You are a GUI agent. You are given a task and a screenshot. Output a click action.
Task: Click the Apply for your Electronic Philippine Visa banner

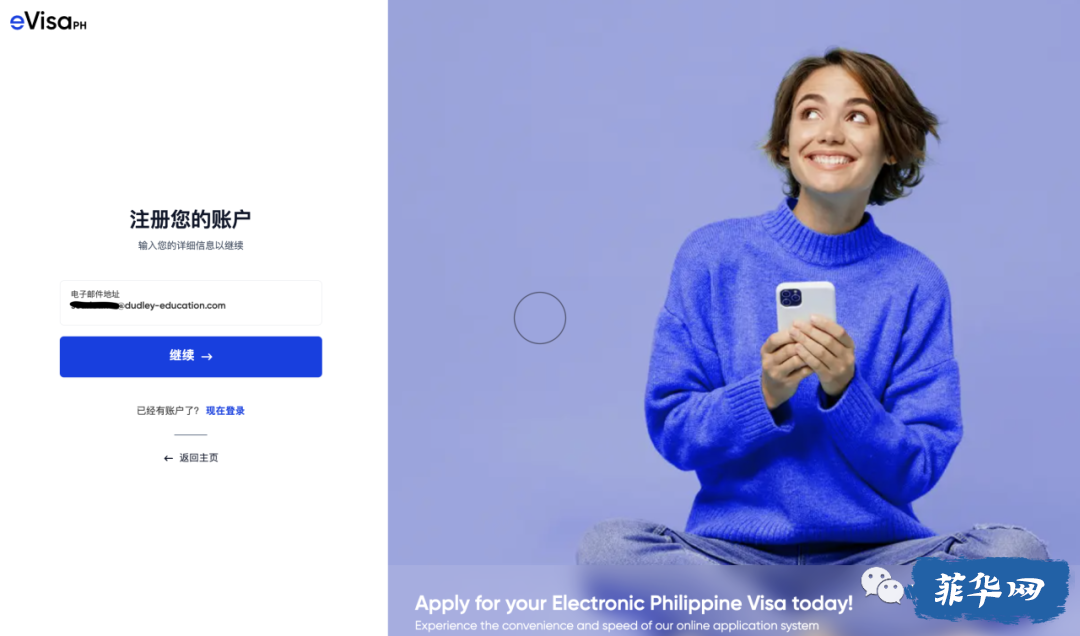634,603
